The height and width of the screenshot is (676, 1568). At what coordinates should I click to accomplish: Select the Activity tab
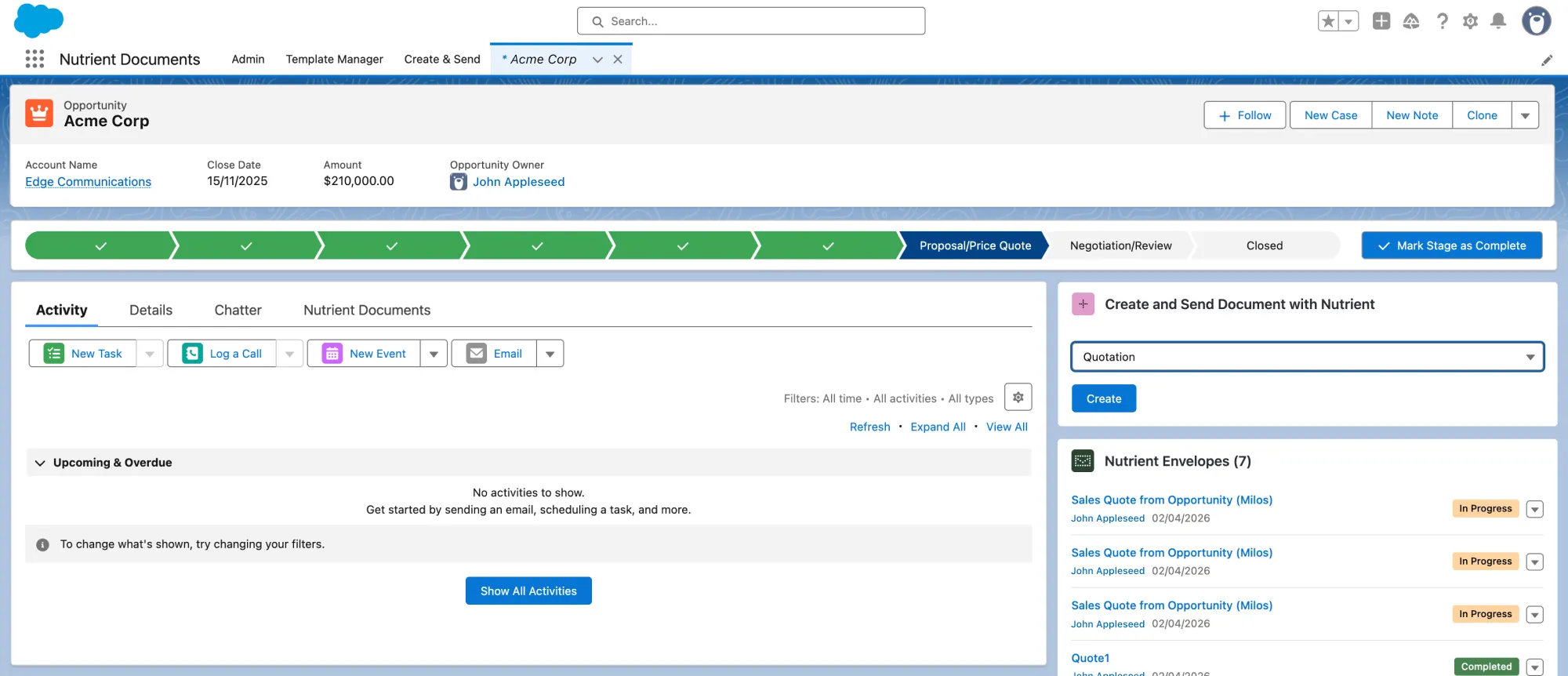tap(61, 311)
